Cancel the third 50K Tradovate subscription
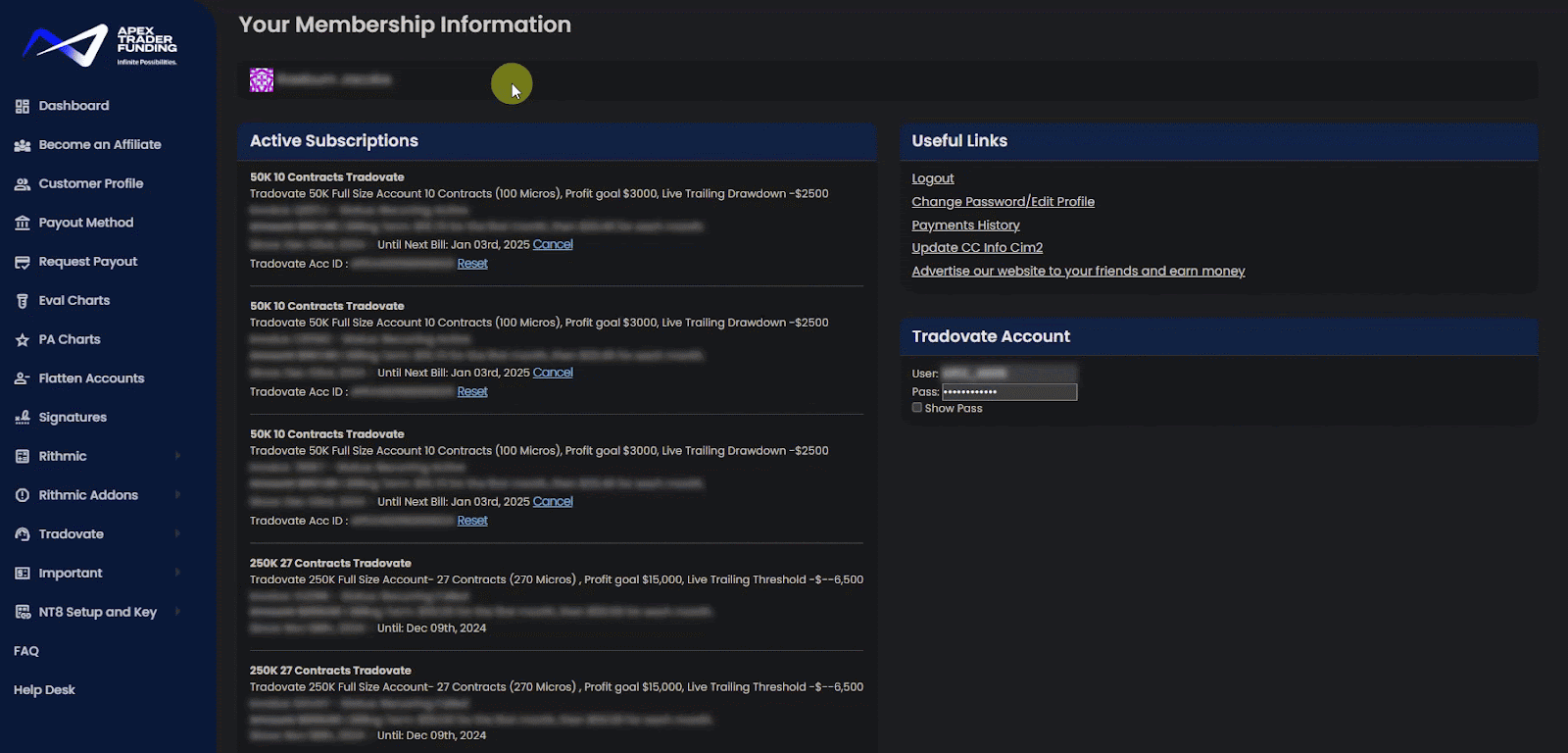1568x753 pixels. pos(553,502)
